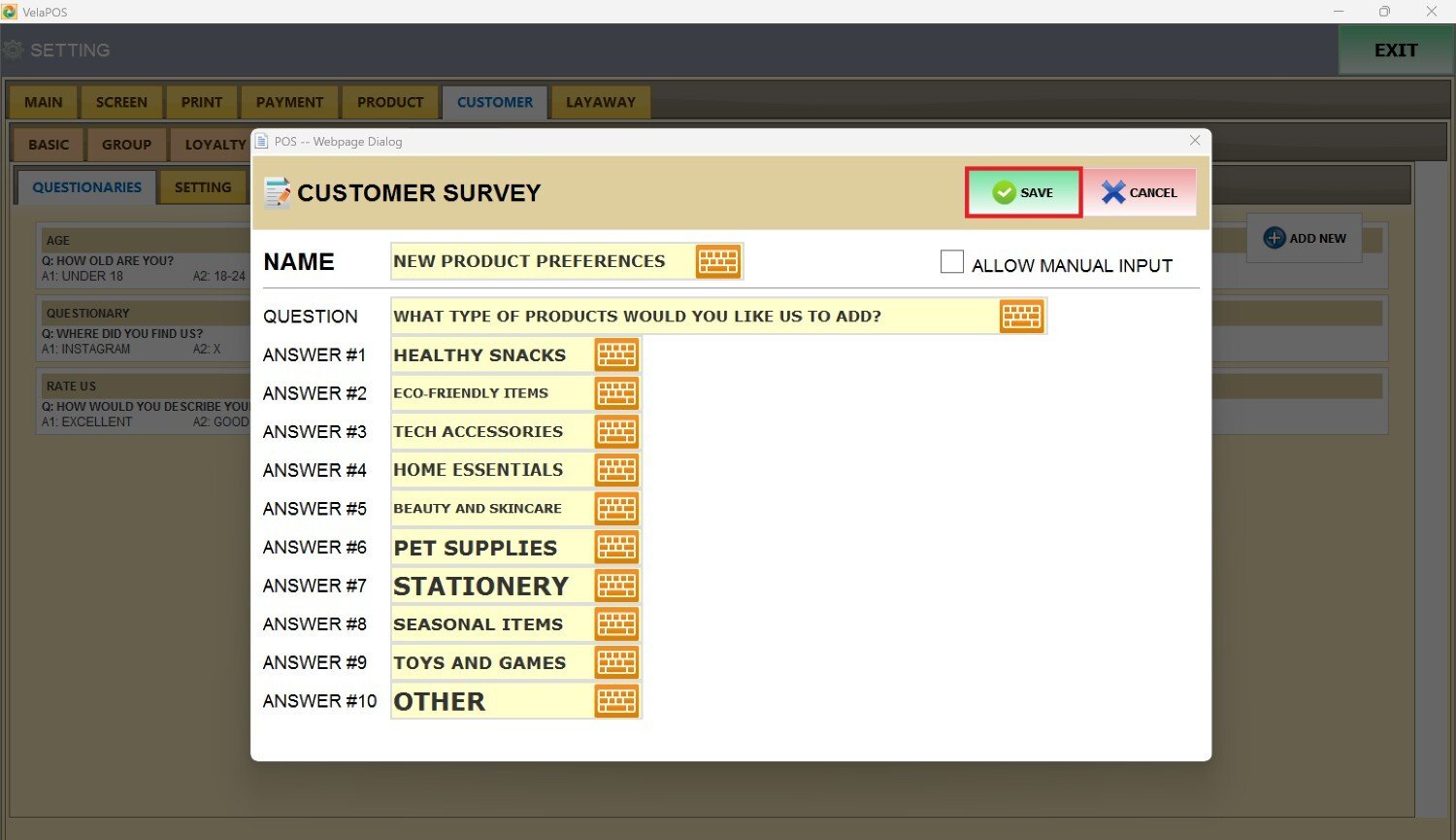Enable the Allow Manual Input checkbox

point(952,262)
